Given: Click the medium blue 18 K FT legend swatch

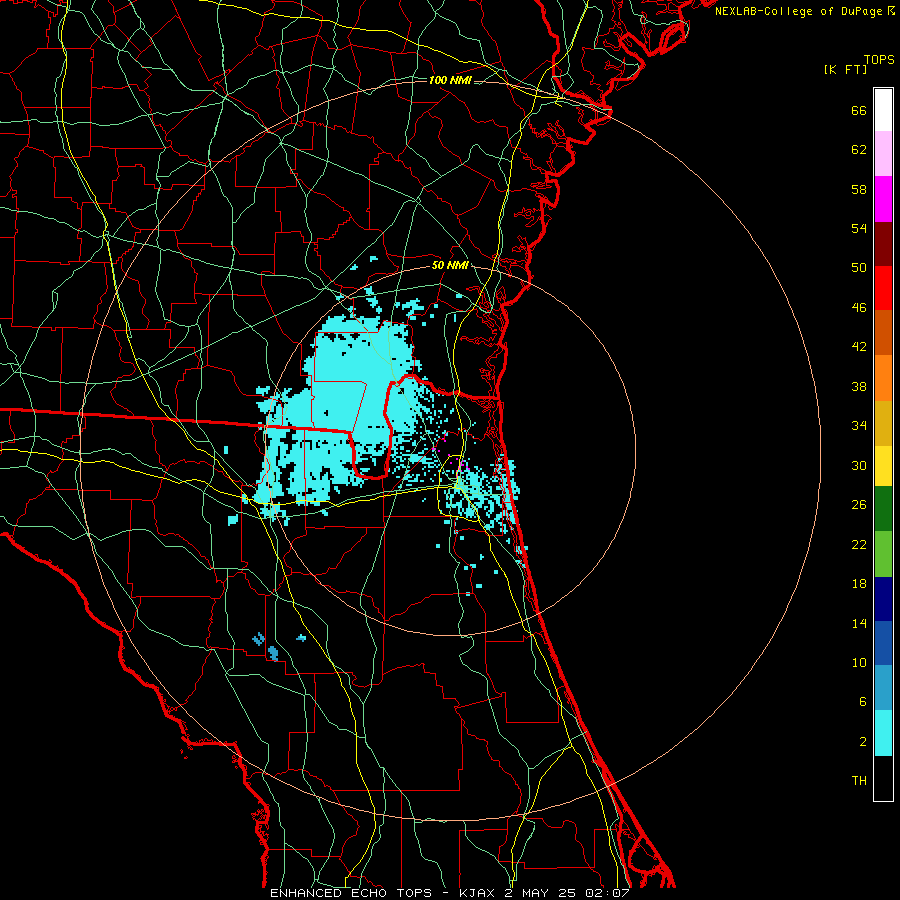Looking at the screenshot, I should (x=883, y=643).
